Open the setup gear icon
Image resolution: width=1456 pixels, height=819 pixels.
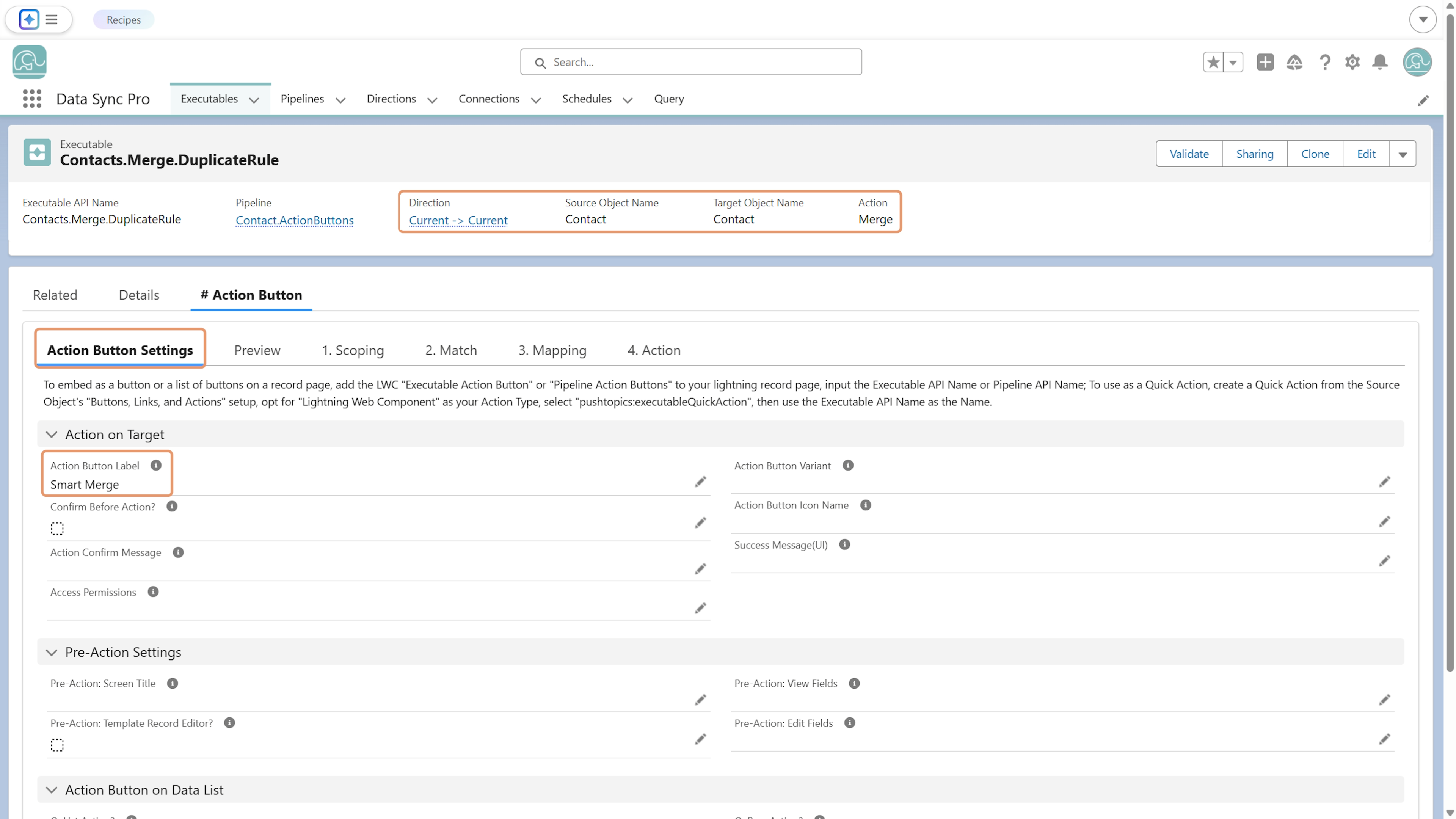1352,62
